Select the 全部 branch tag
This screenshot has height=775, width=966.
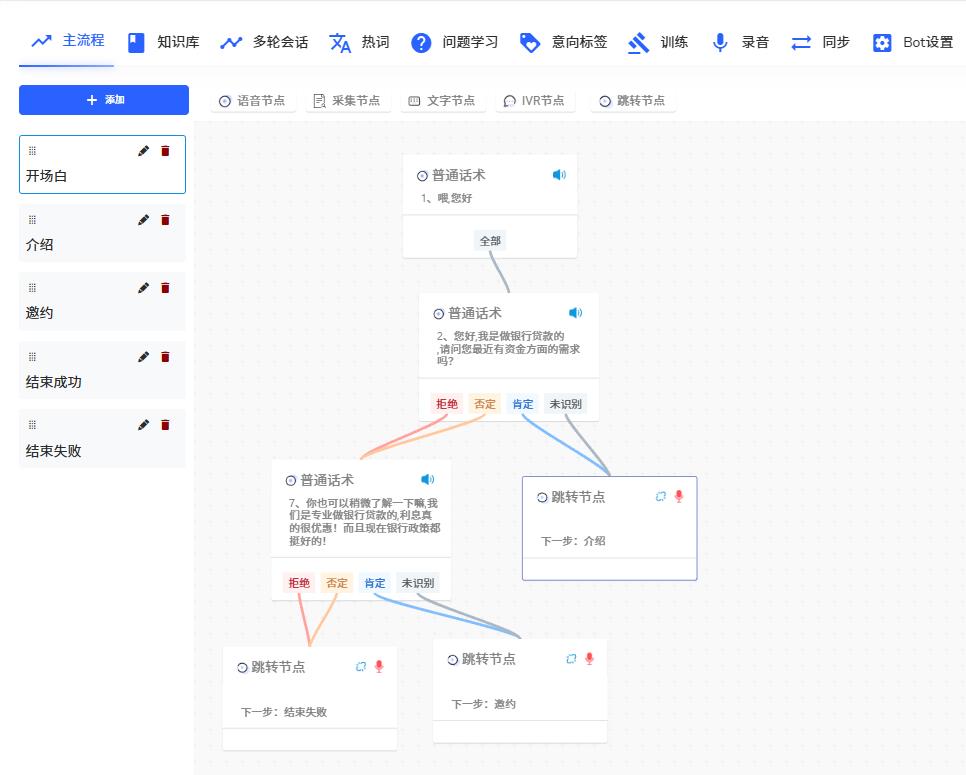[x=490, y=241]
